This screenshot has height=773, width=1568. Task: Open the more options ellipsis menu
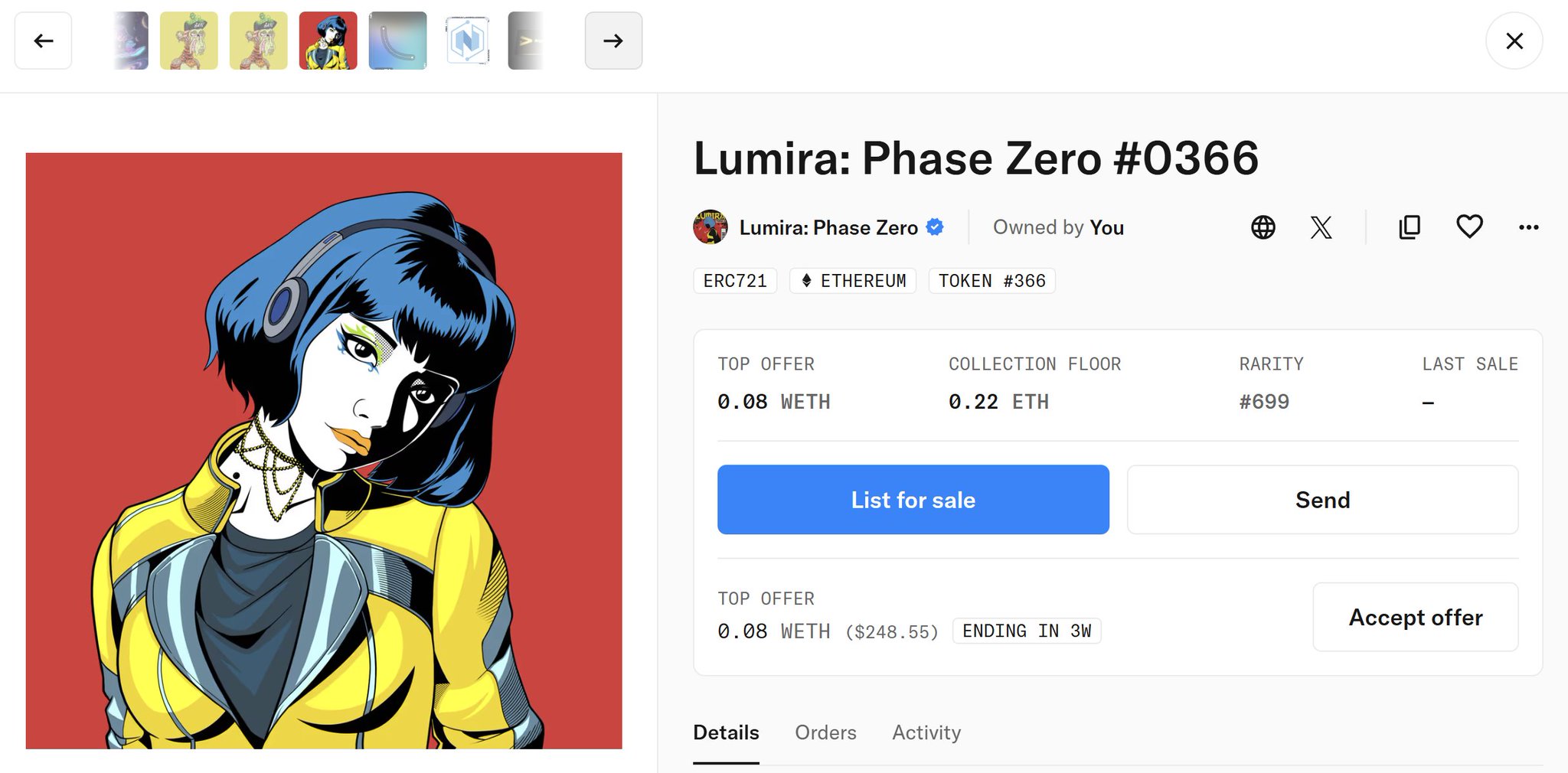(1528, 227)
